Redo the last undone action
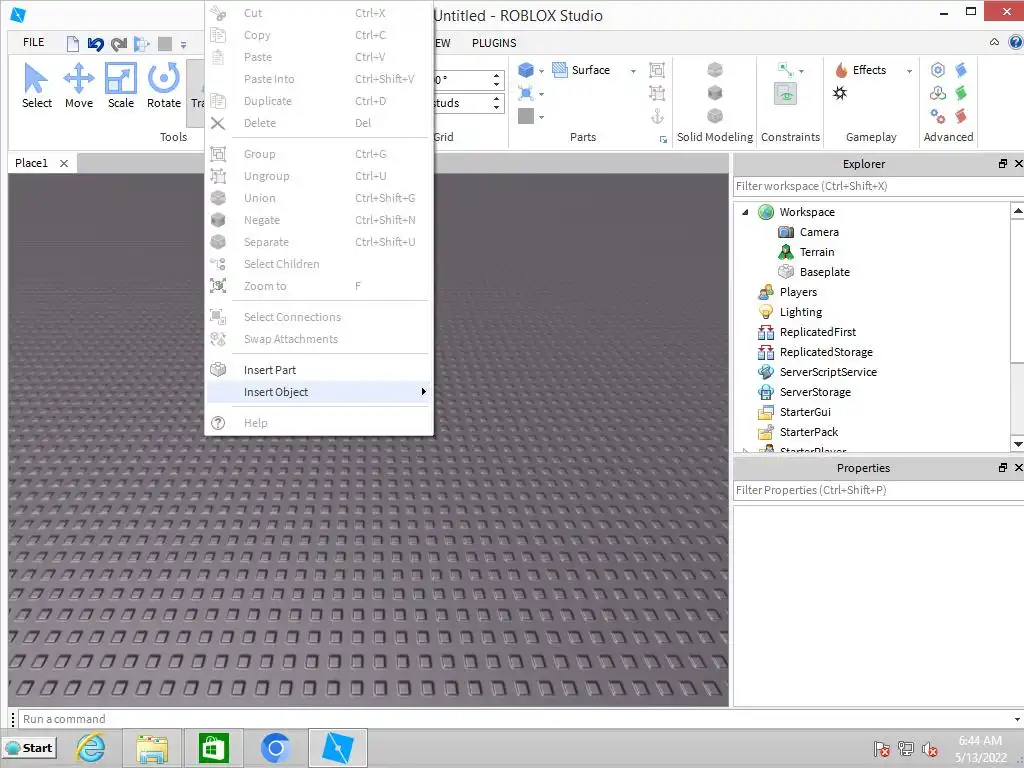 [118, 44]
